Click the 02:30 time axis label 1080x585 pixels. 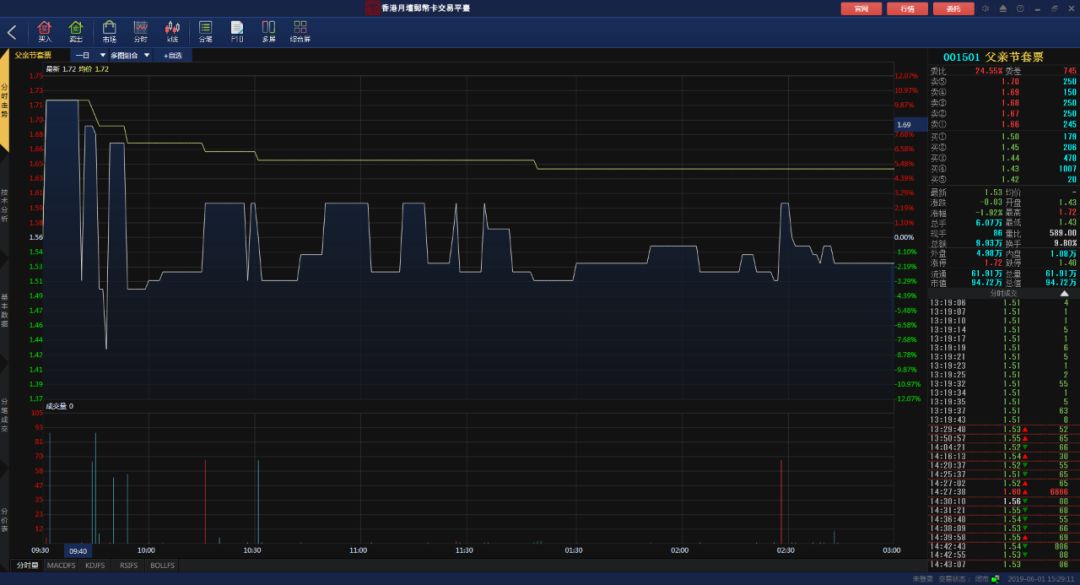[x=785, y=551]
